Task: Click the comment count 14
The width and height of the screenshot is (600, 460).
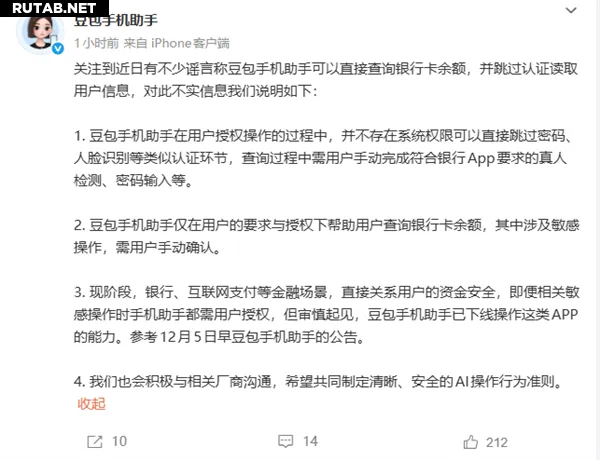Action: (310, 441)
